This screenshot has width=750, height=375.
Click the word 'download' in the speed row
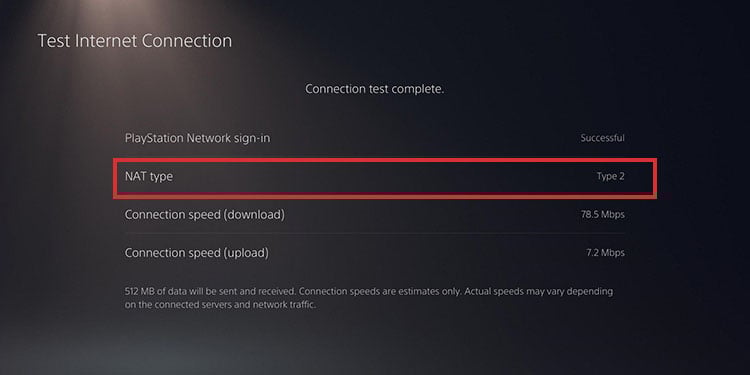pyautogui.click(x=254, y=215)
